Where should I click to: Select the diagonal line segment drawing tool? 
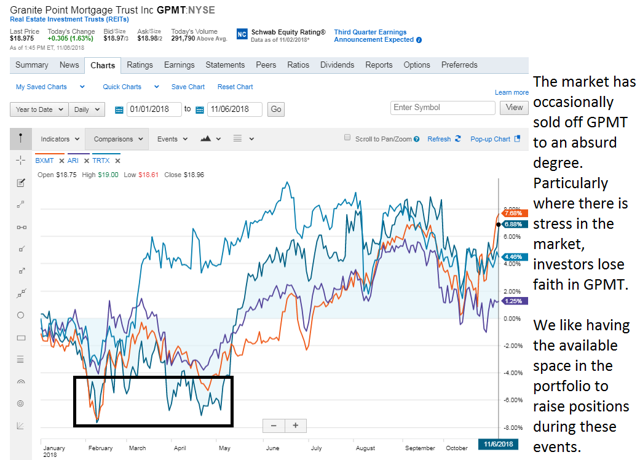pyautogui.click(x=21, y=204)
